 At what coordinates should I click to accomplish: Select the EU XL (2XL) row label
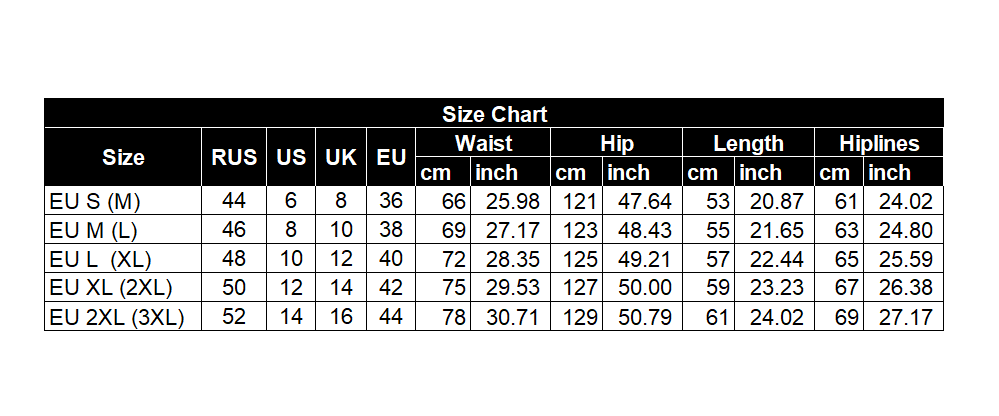coord(111,289)
